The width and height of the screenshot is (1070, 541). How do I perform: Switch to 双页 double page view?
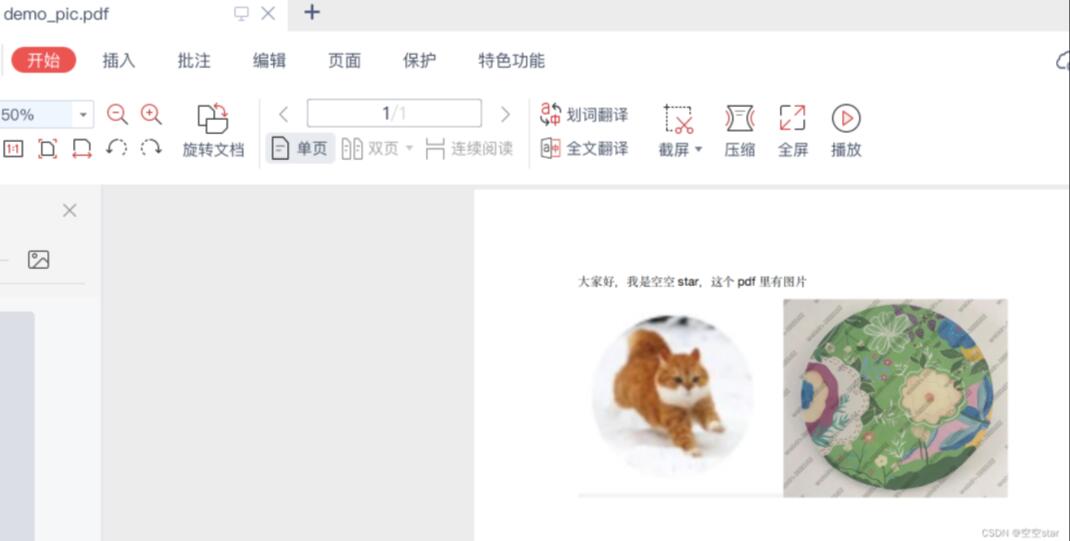click(x=370, y=149)
